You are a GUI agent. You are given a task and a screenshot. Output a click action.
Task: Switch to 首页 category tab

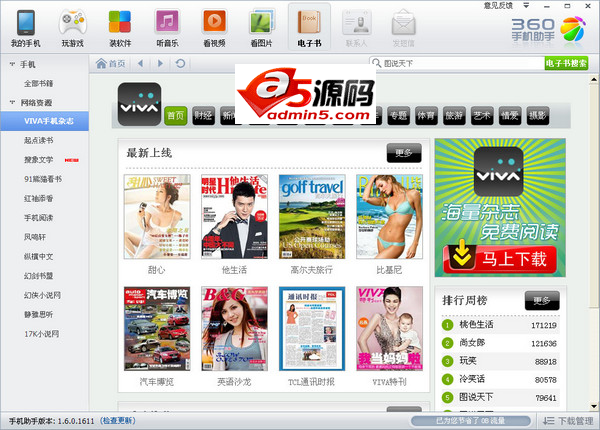(176, 116)
